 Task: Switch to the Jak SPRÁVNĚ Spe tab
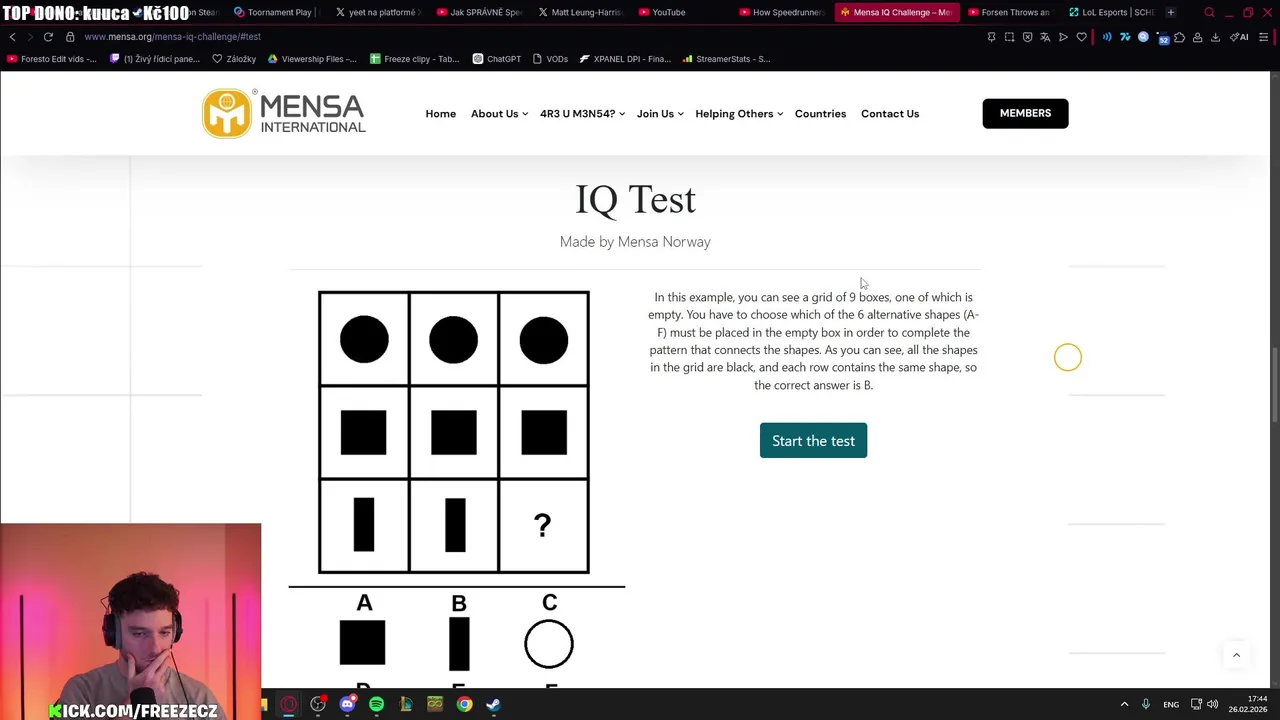point(480,12)
